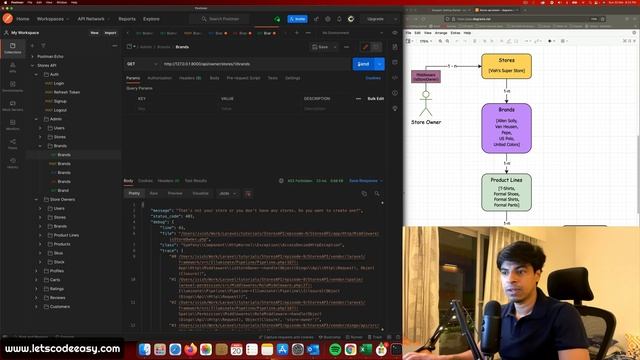Add a new collection with the plus icon
The height and width of the screenshot is (360, 640).
[32, 46]
